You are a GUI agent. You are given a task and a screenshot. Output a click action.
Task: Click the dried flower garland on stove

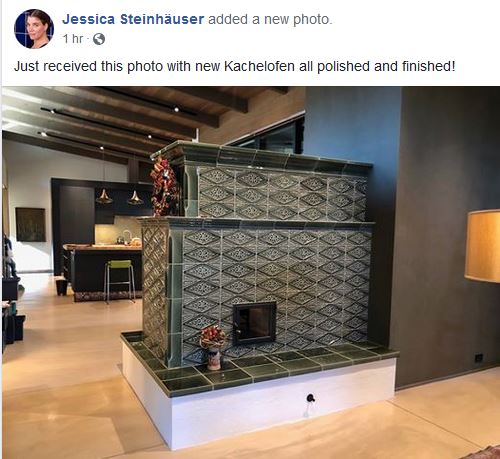click(163, 186)
